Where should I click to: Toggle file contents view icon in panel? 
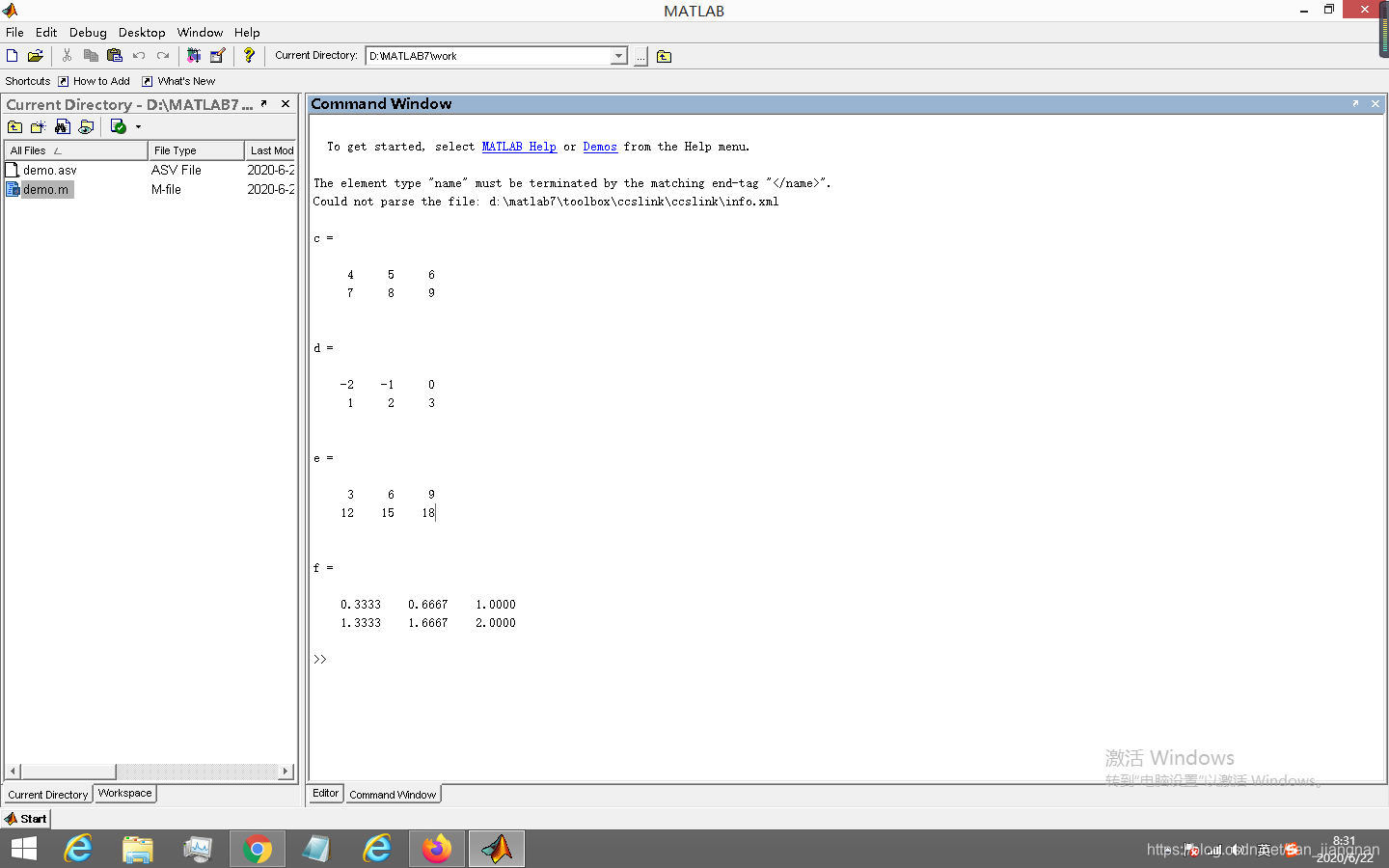(x=86, y=126)
